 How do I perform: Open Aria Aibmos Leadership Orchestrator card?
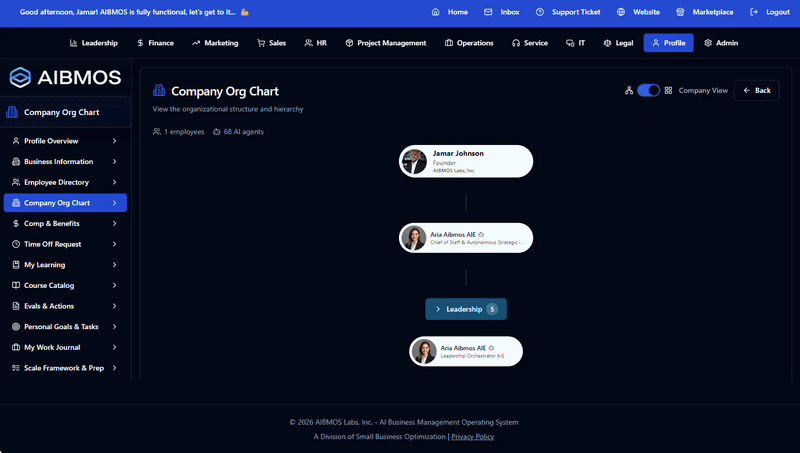[466, 351]
